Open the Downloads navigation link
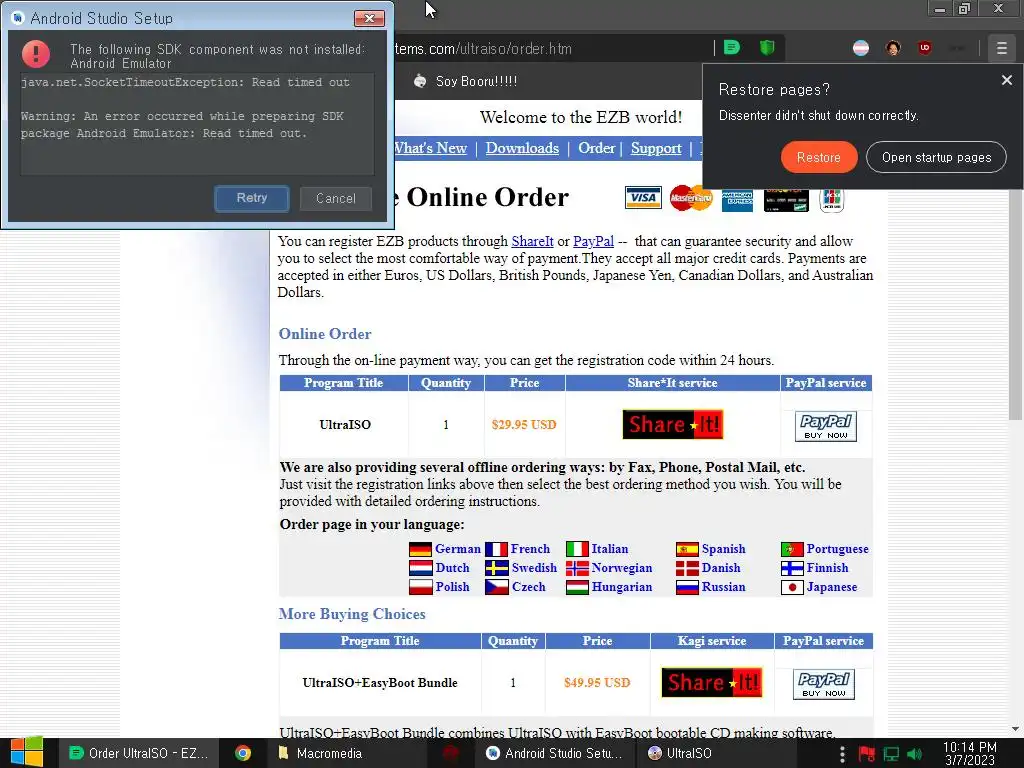Image resolution: width=1024 pixels, height=768 pixels. coord(522,148)
